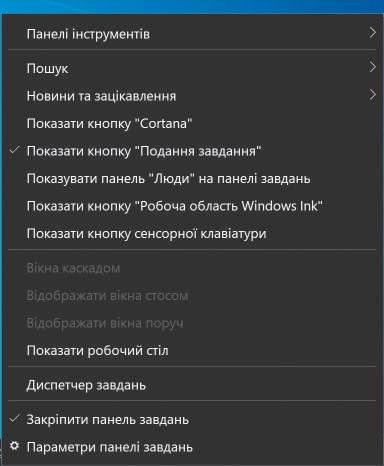The width and height of the screenshot is (384, 466).
Task: Expand the Новини та зацікавлення chevron
Action: [372, 95]
